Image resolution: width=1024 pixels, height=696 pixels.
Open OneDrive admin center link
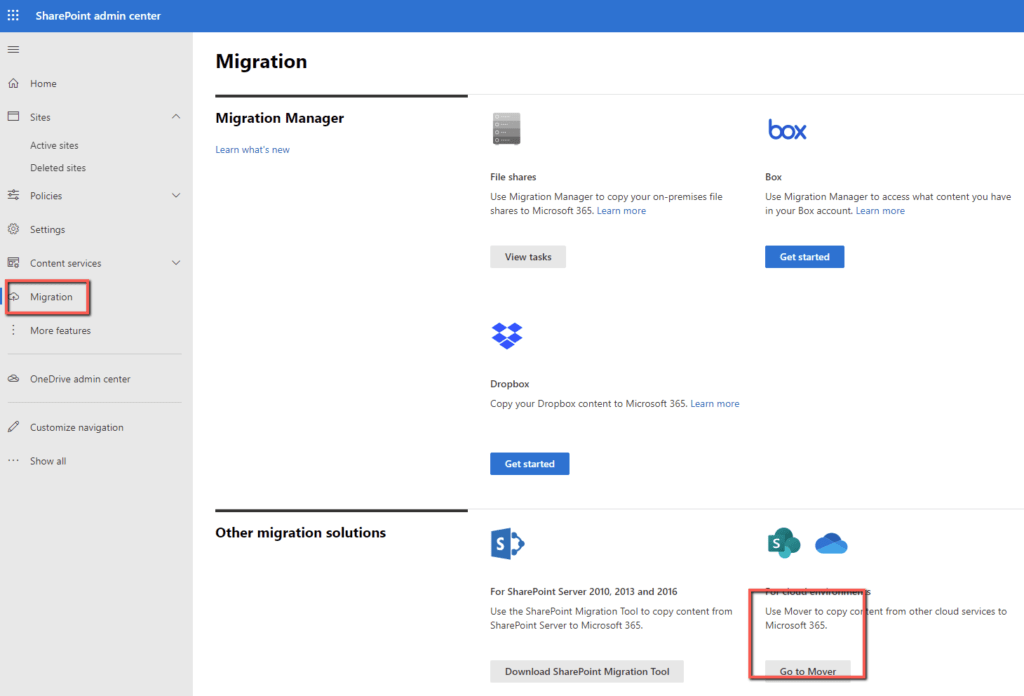click(80, 379)
